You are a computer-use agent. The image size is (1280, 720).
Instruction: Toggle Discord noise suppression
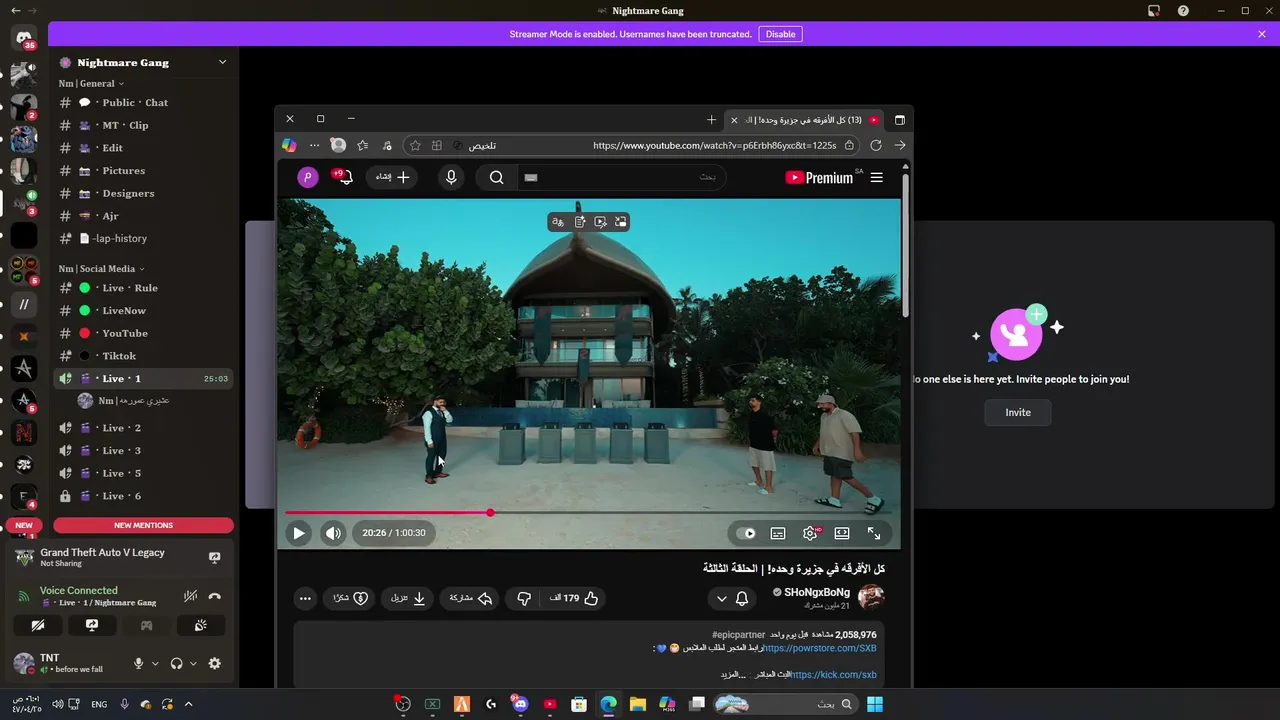click(190, 596)
